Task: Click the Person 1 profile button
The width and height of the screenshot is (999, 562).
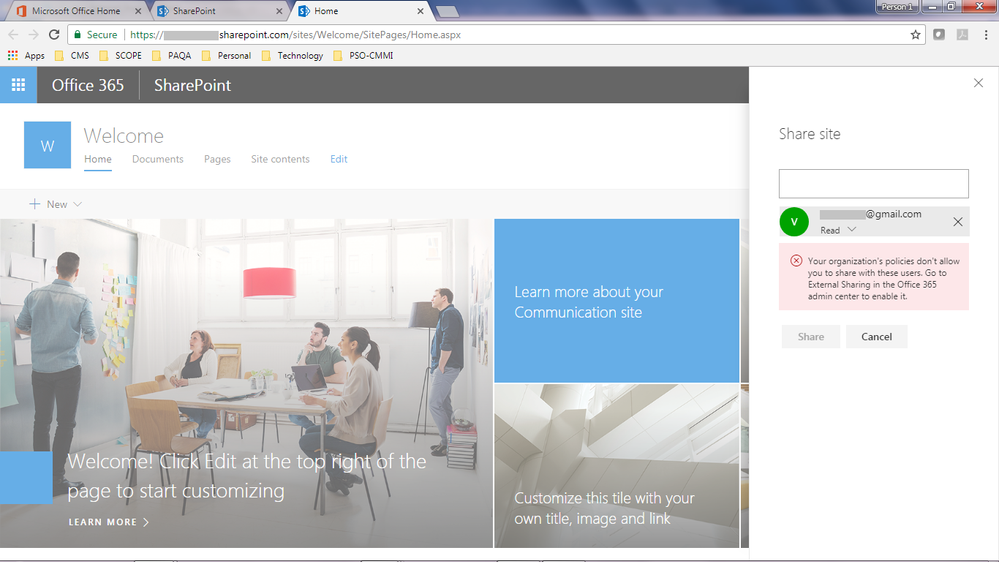Action: [897, 6]
